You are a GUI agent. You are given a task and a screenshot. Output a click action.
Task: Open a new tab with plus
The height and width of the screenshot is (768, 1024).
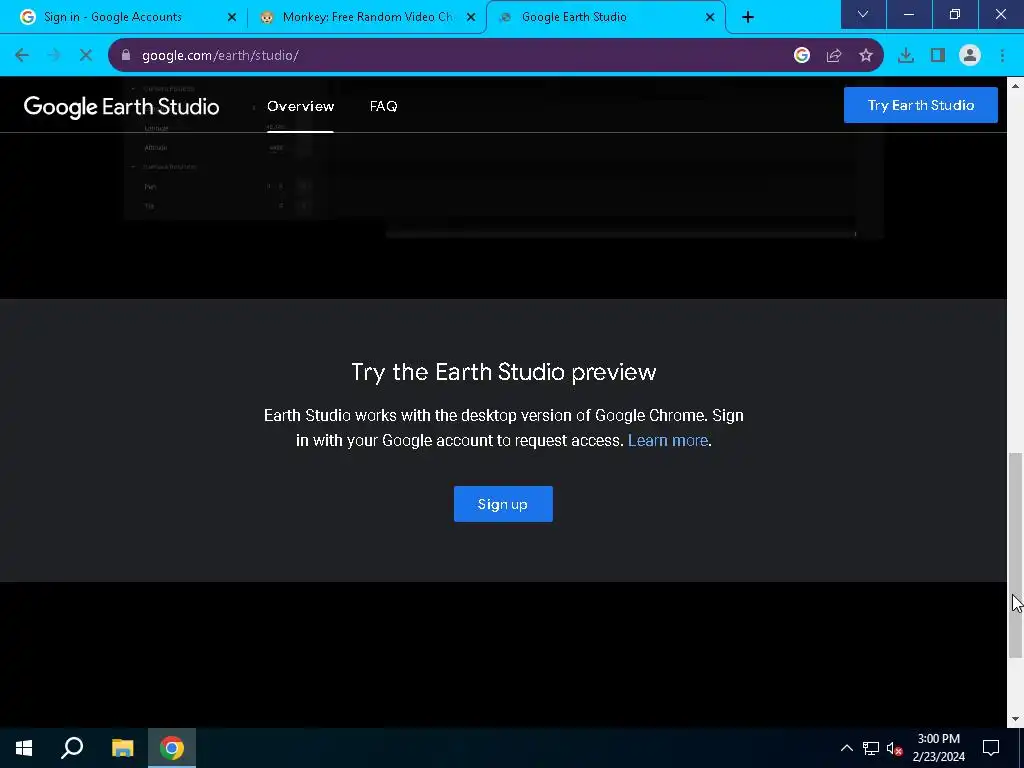tap(748, 17)
